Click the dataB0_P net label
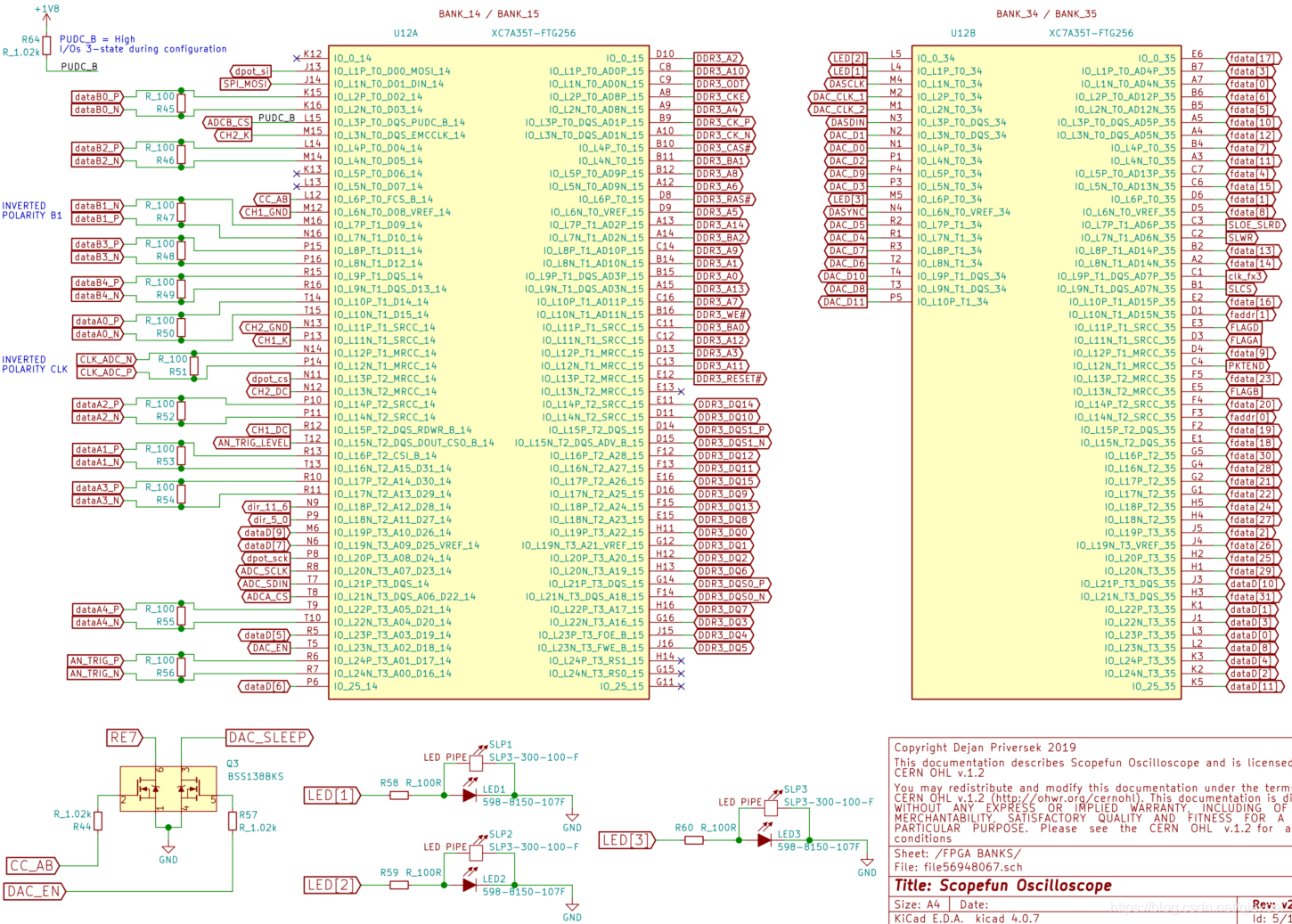The width and height of the screenshot is (1292, 924). (x=97, y=96)
